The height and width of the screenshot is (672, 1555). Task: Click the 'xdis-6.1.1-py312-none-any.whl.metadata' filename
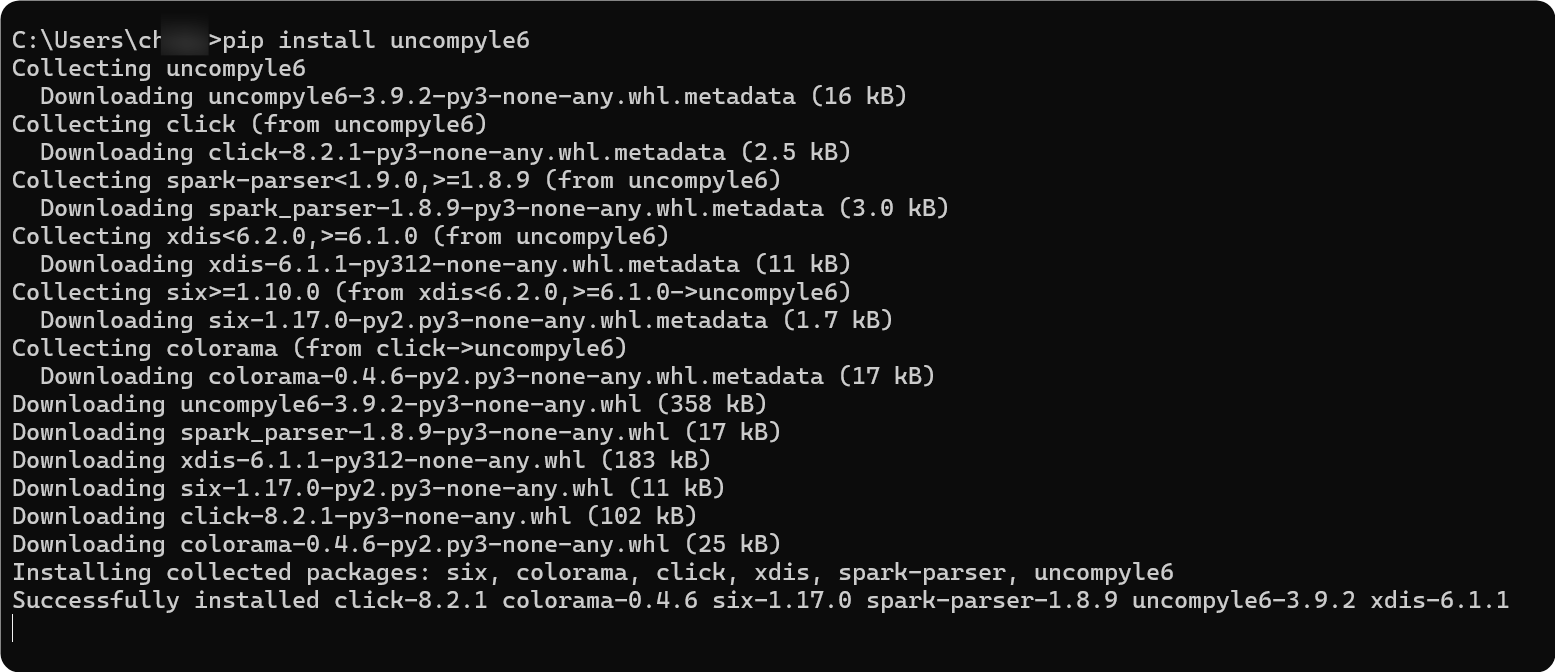click(473, 265)
